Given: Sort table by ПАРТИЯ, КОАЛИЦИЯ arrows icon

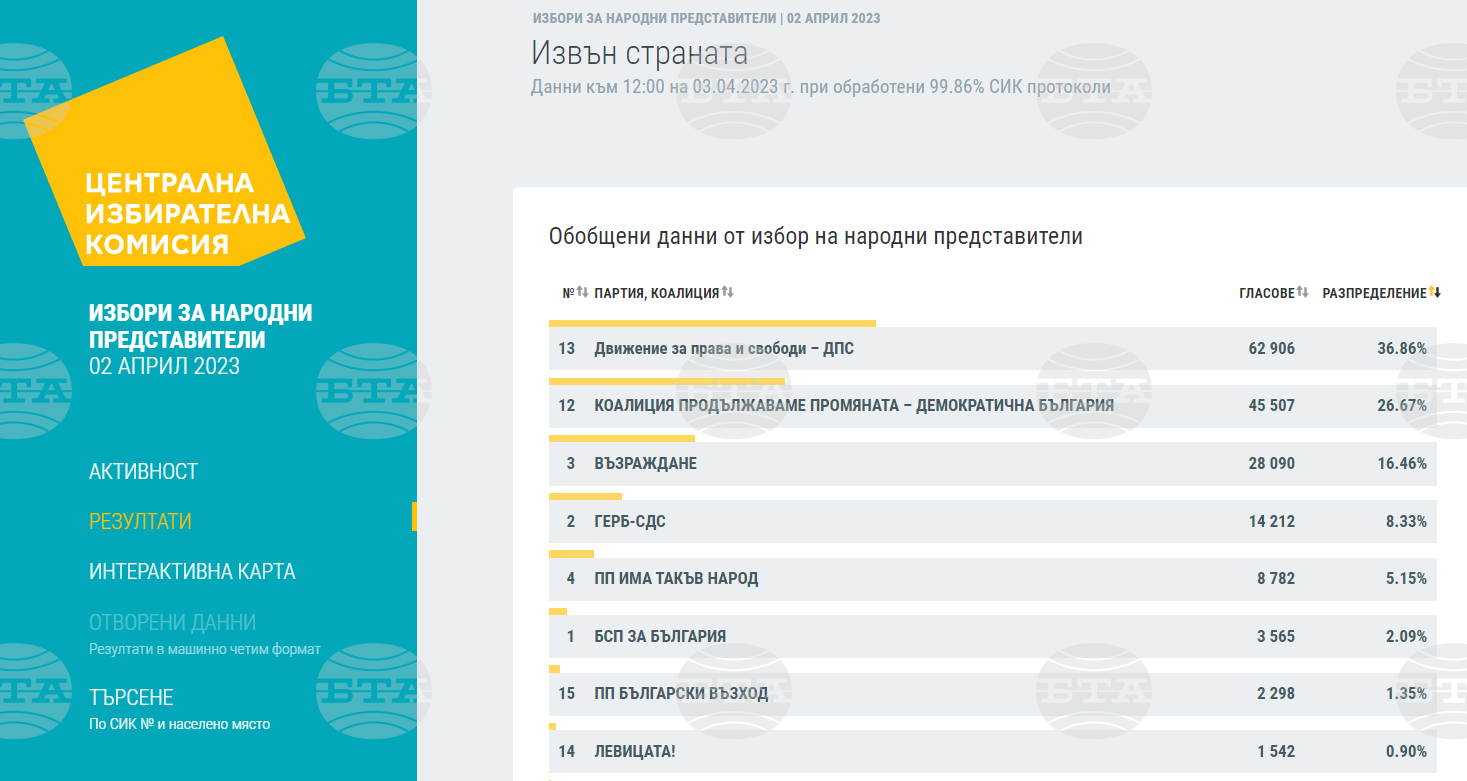Looking at the screenshot, I should point(727,292).
